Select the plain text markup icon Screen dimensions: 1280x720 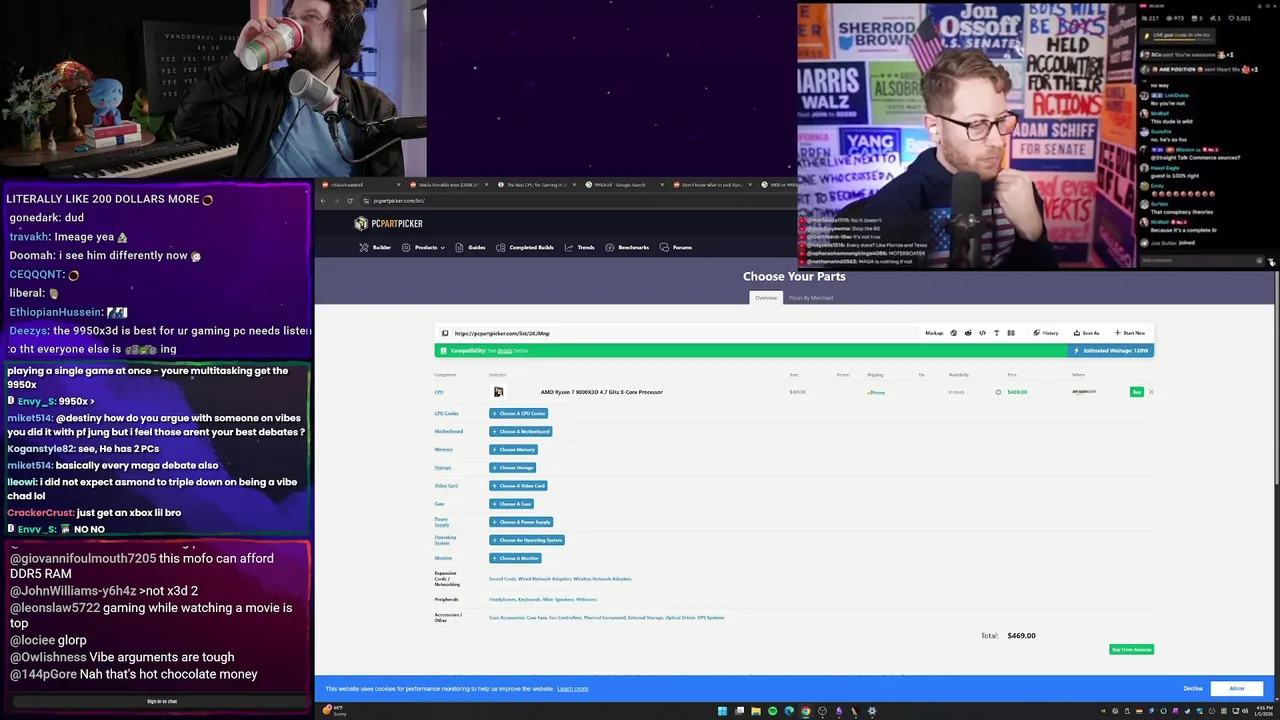996,333
